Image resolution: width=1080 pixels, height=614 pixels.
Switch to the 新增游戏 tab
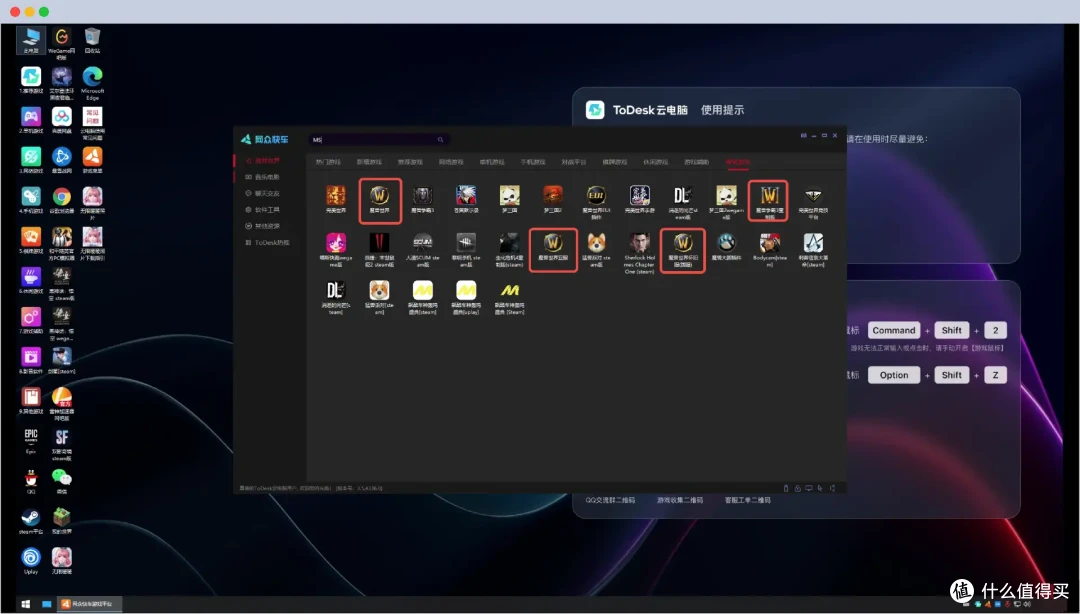click(369, 162)
